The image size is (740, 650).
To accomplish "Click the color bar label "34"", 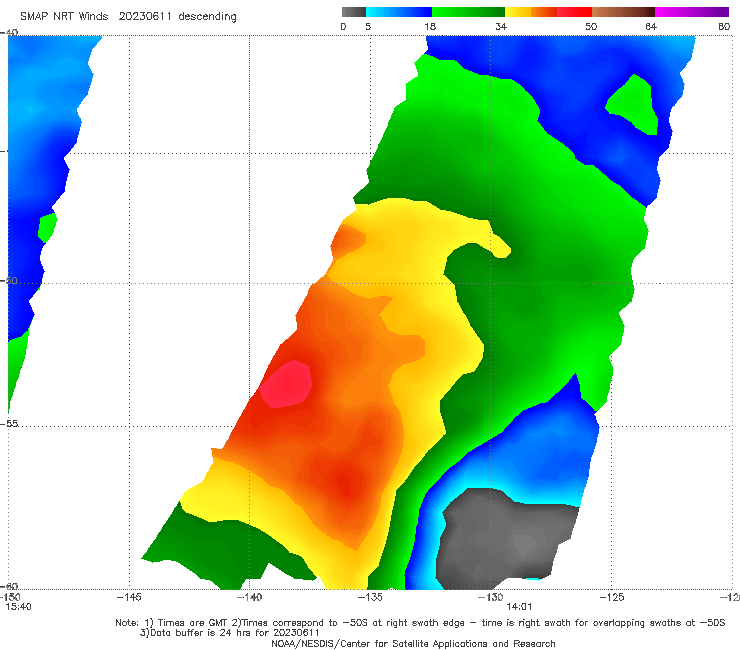I will pos(501,27).
